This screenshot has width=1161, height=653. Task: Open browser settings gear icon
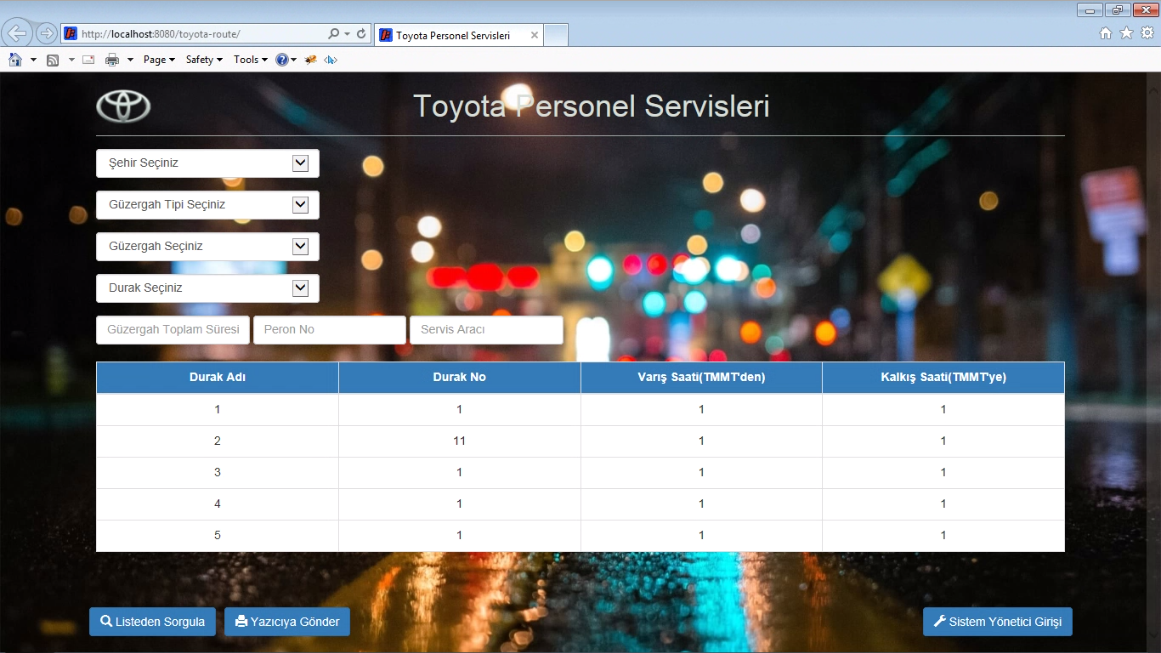(1147, 33)
